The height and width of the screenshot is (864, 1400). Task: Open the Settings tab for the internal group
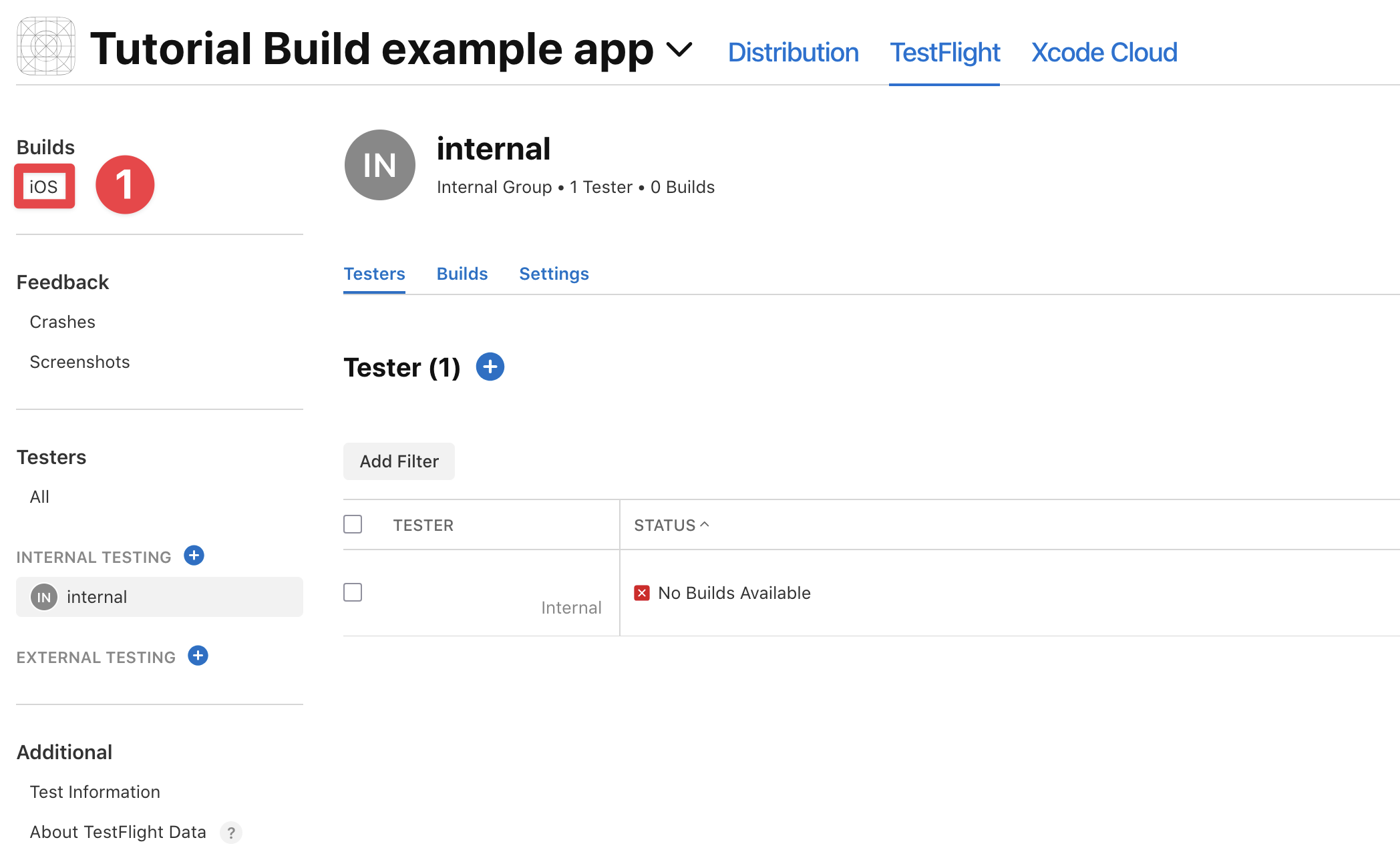click(x=554, y=273)
